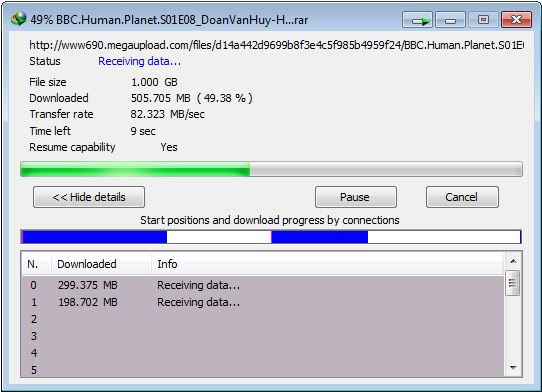Pause the download
Viewport: 542px width, 392px height.
pyautogui.click(x=356, y=197)
